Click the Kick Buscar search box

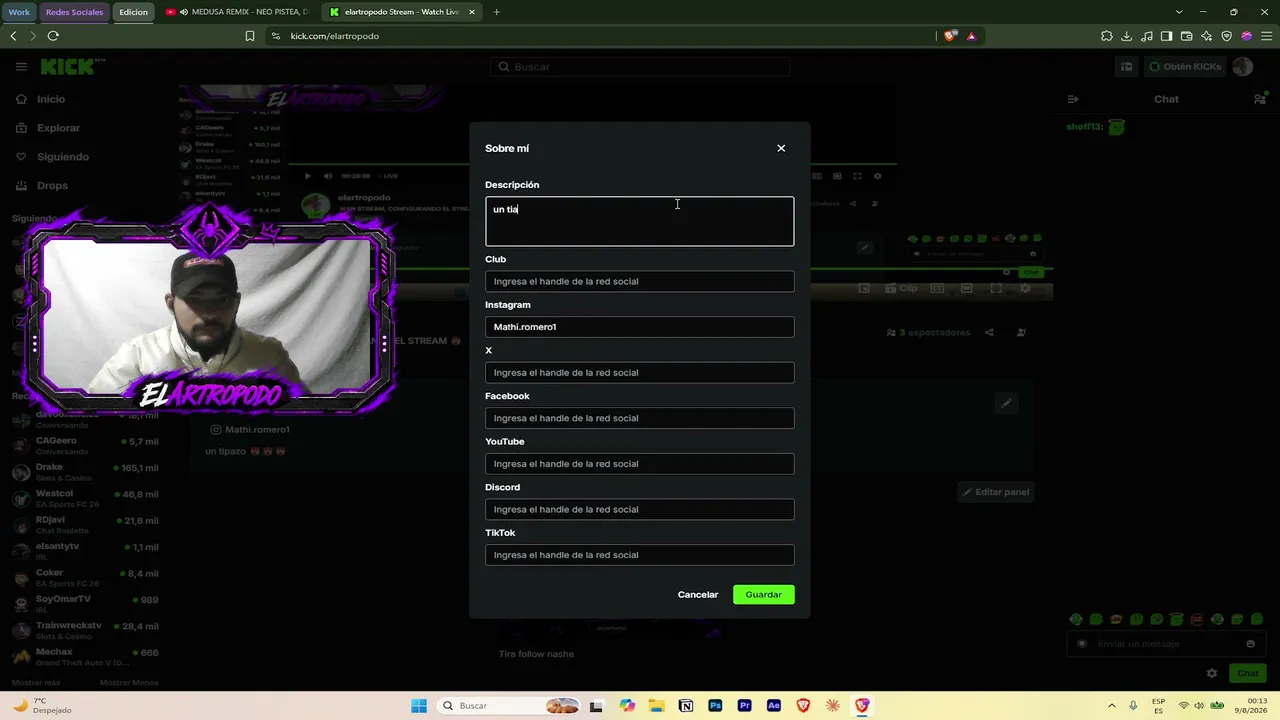(640, 67)
